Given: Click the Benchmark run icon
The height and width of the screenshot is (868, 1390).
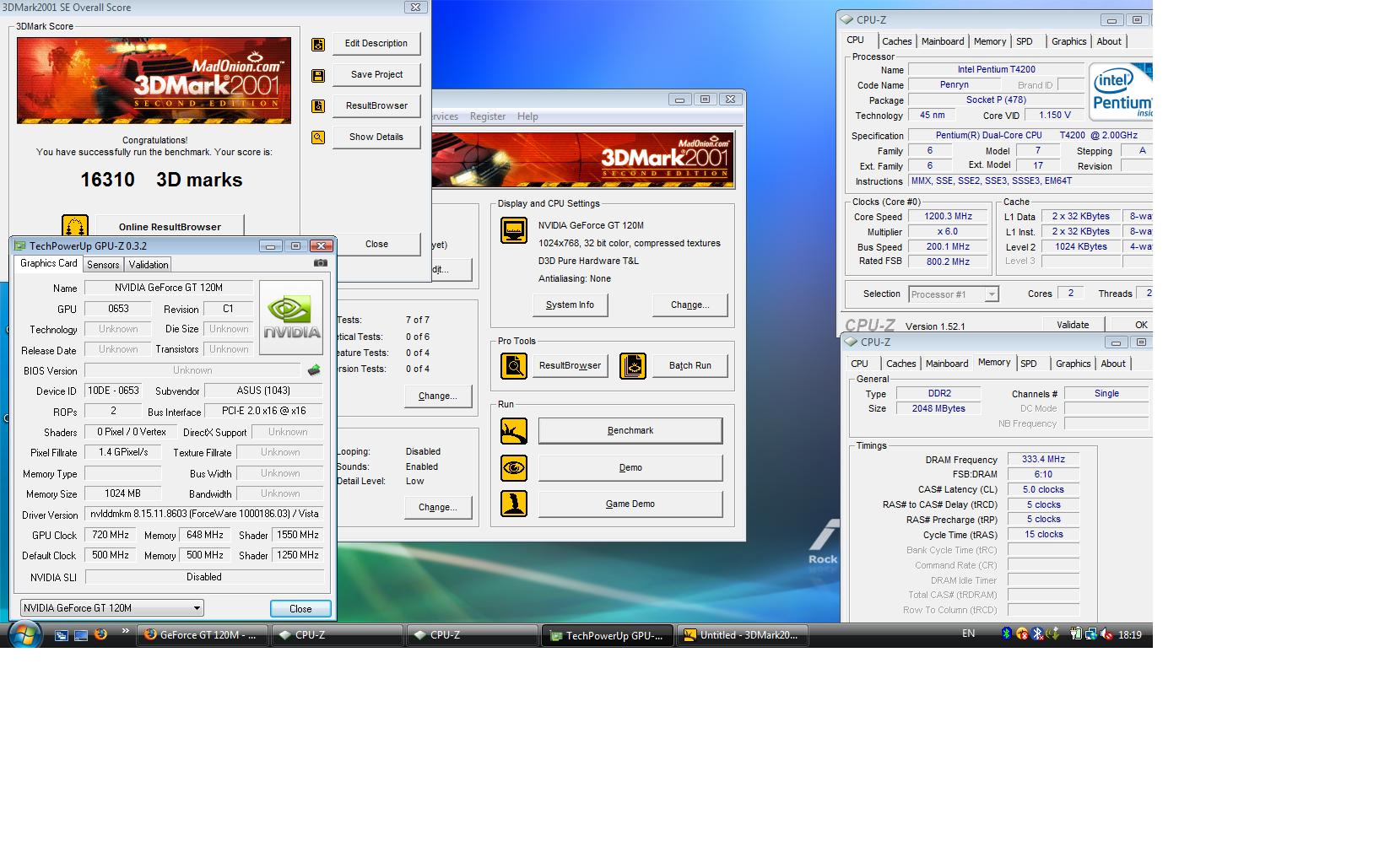Looking at the screenshot, I should [x=514, y=431].
